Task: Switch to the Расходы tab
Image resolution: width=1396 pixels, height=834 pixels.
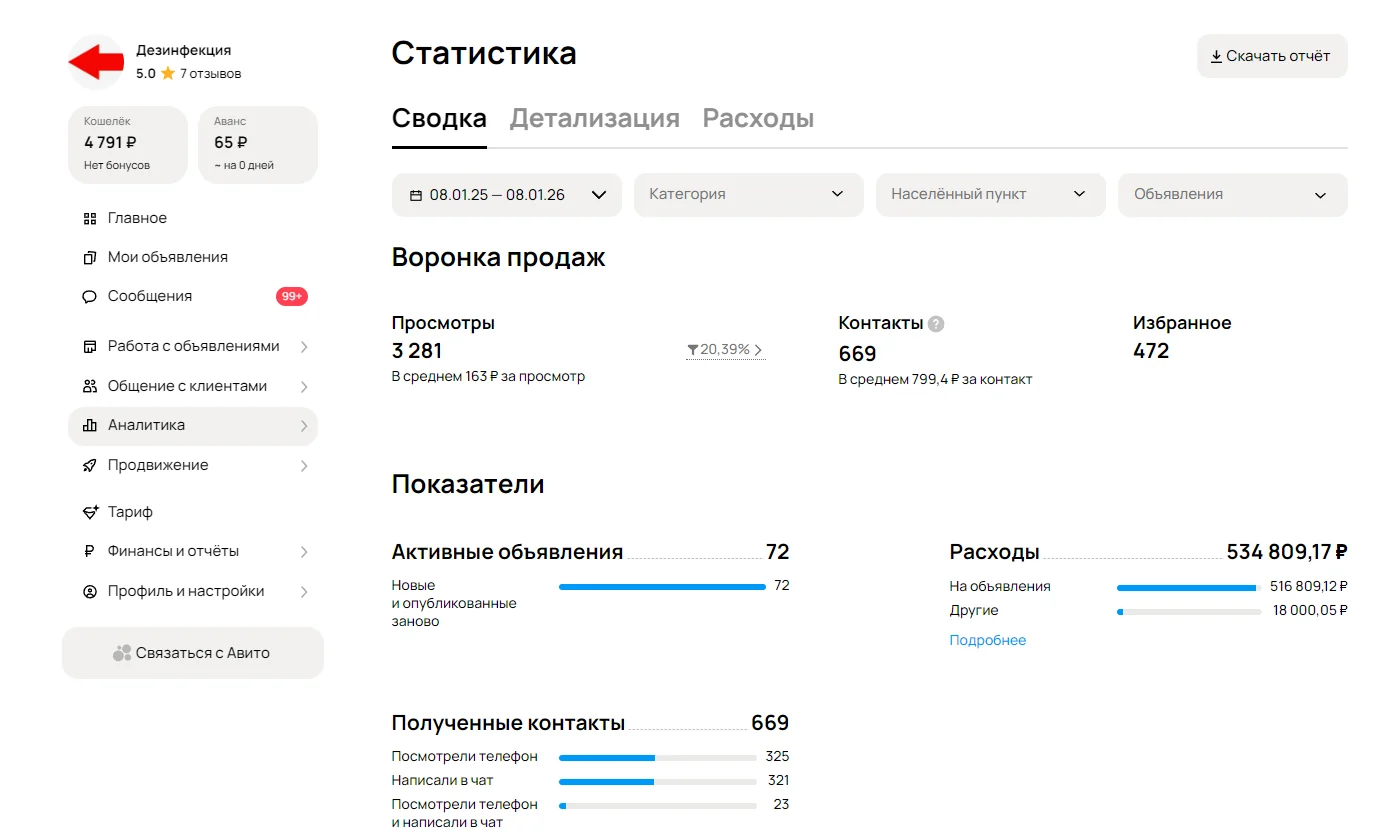Action: [758, 118]
